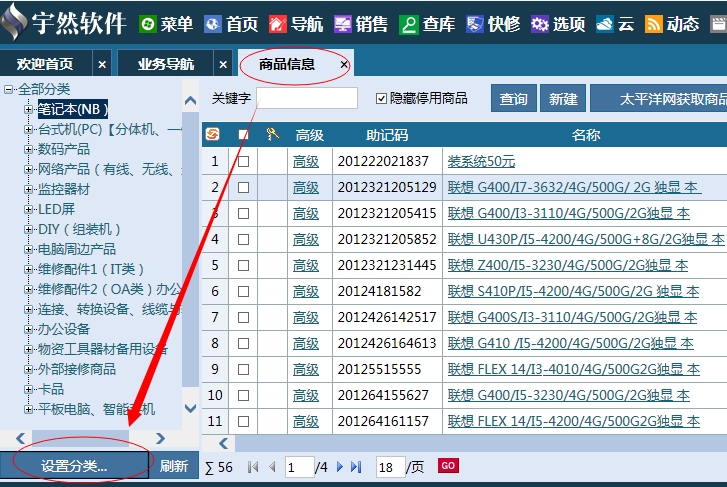Click the 刷新 button

(174, 466)
